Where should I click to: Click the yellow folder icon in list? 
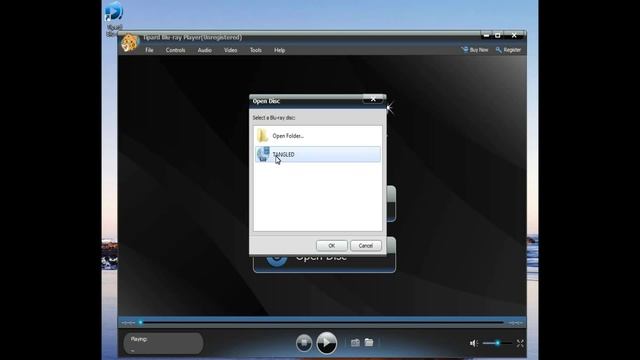click(x=262, y=136)
